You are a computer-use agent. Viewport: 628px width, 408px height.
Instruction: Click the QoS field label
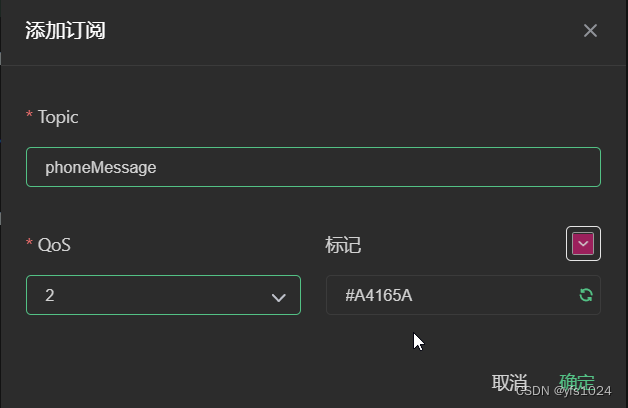(x=54, y=245)
